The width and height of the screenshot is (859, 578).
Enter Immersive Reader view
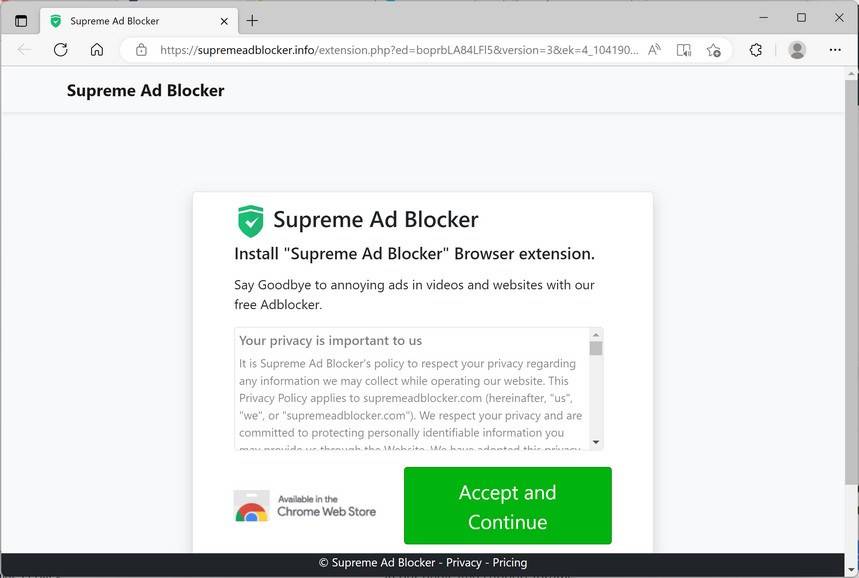coord(684,50)
